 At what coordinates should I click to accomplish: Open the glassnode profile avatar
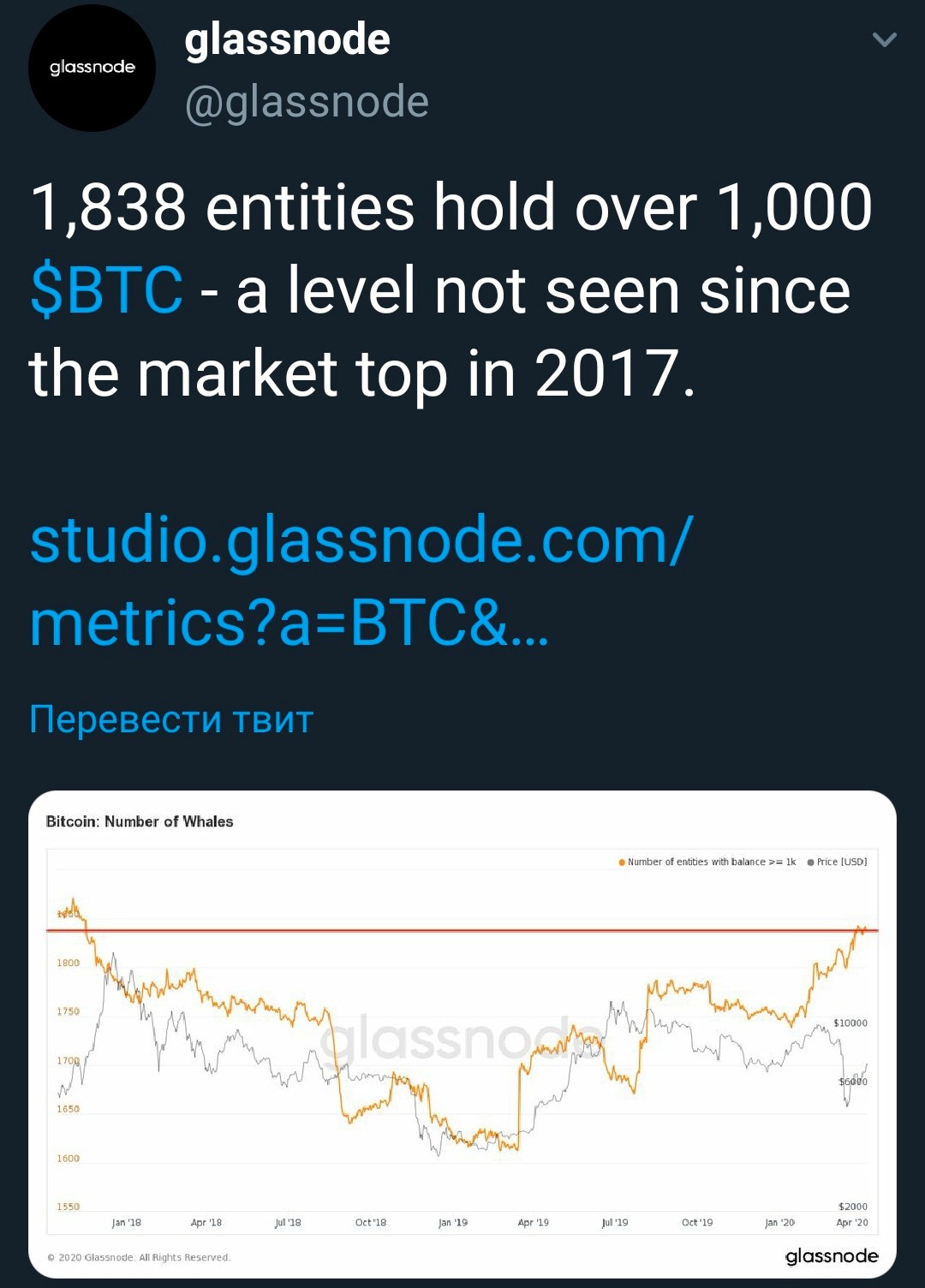(x=92, y=68)
